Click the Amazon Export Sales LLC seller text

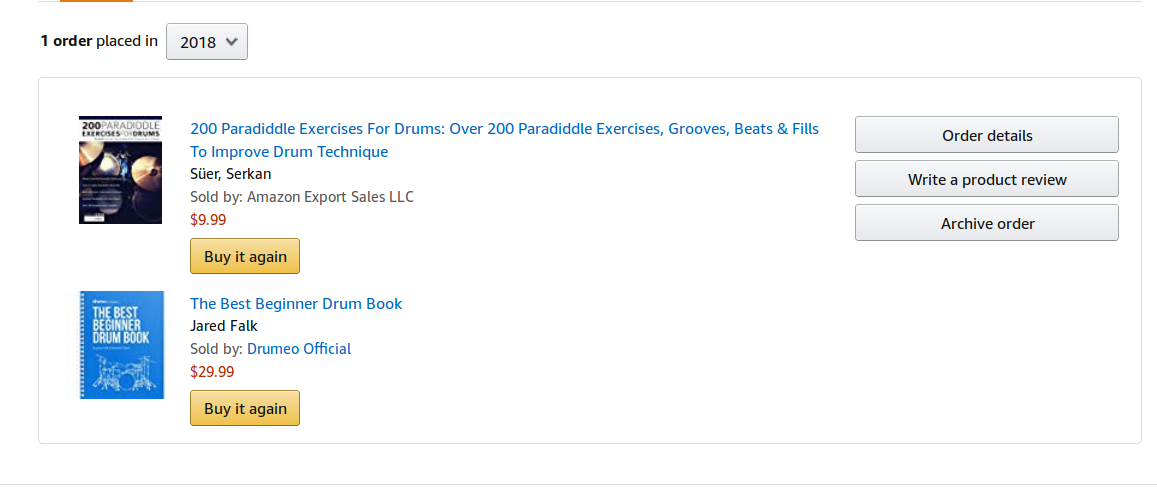pyautogui.click(x=331, y=196)
